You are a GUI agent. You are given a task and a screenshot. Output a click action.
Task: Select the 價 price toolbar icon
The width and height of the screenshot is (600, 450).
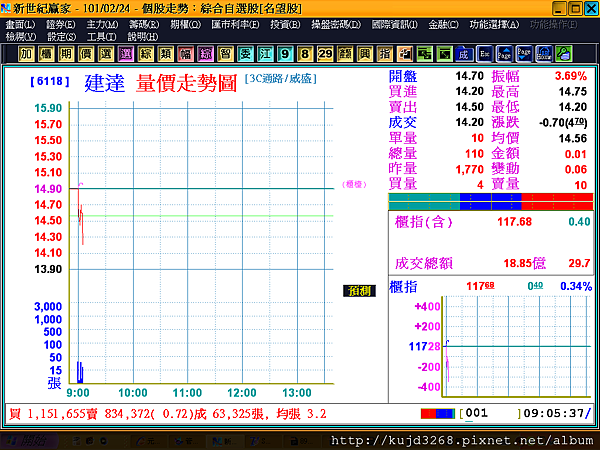(x=86, y=54)
